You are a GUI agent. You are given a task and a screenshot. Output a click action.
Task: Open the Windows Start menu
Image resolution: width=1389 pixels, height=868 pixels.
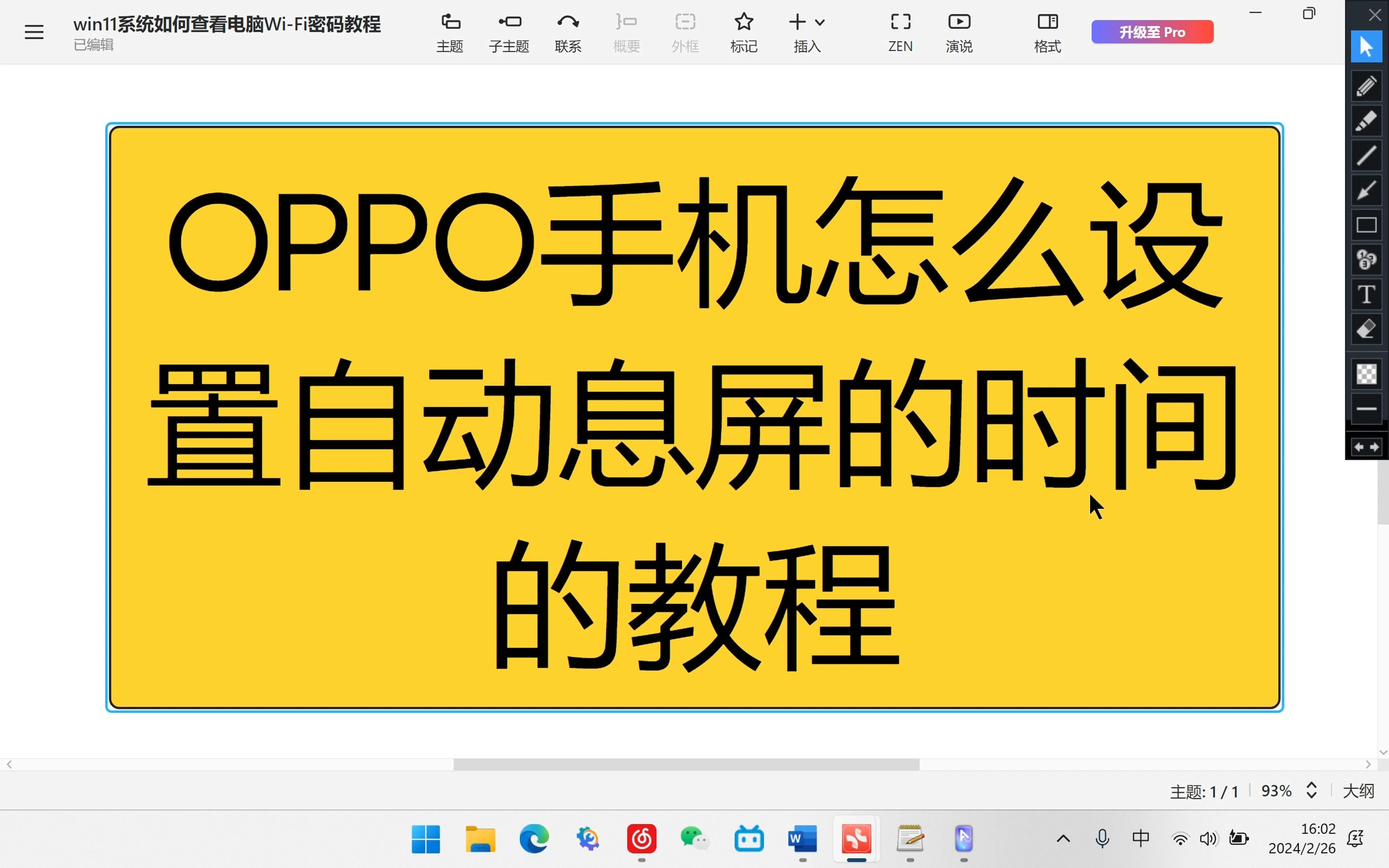point(426,839)
